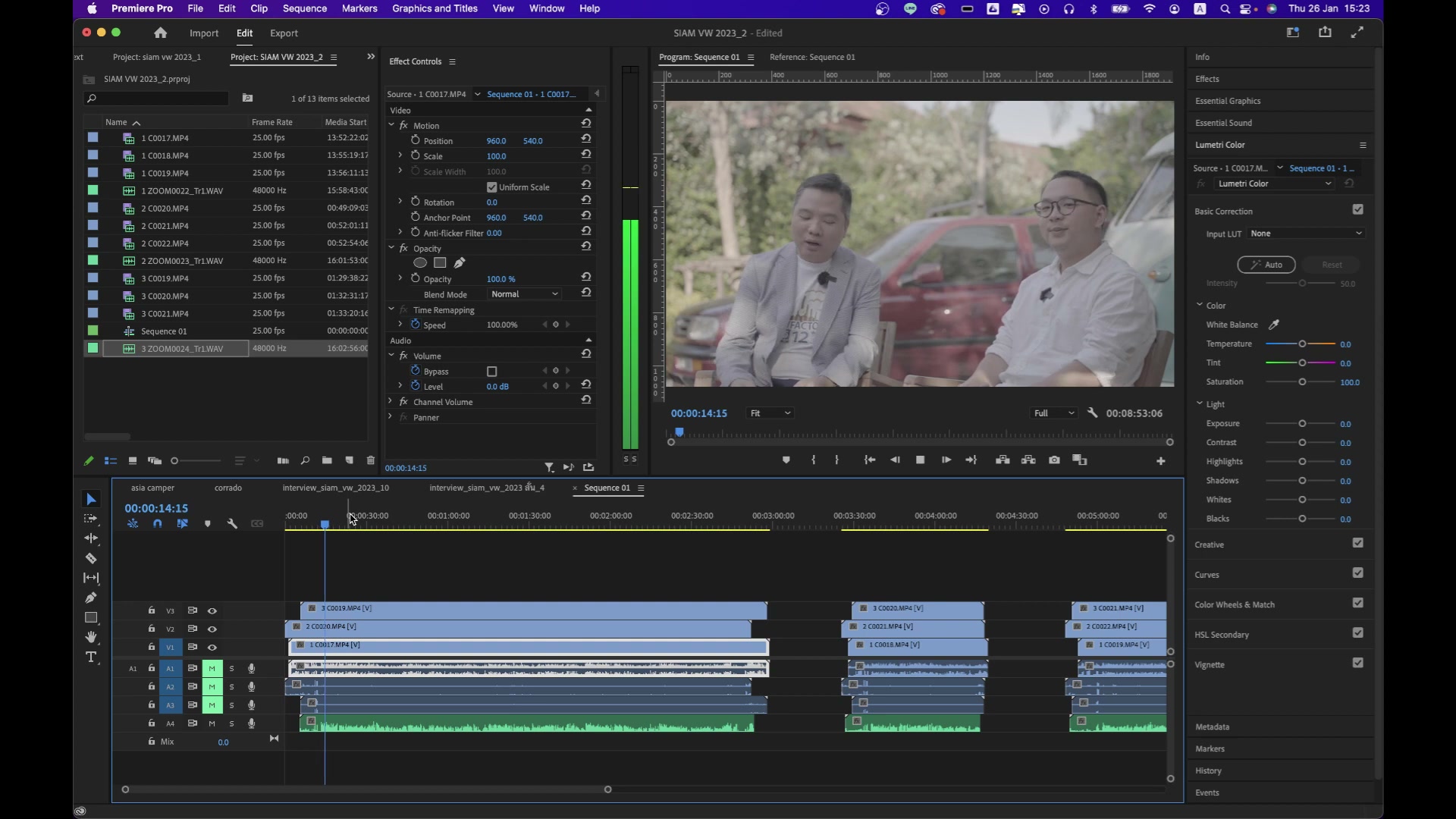Click project panel search field
This screenshot has height=819, width=1456.
[x=155, y=98]
